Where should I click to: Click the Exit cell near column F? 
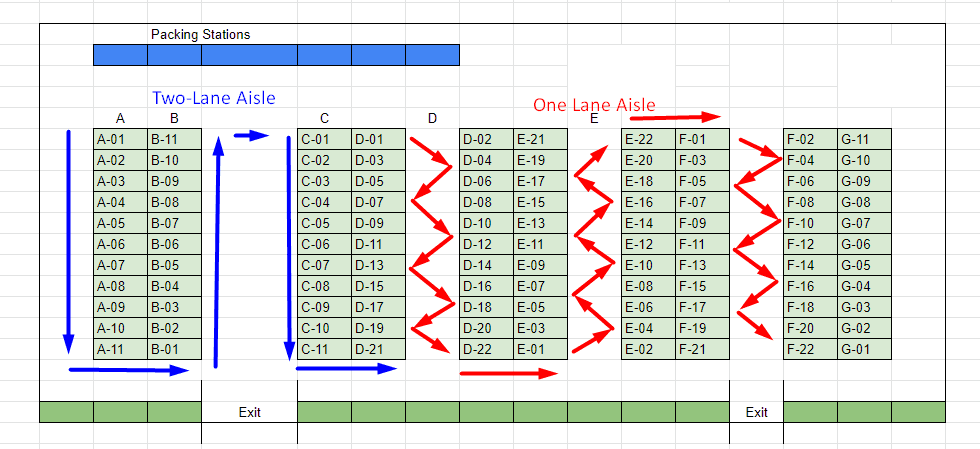[x=756, y=412]
